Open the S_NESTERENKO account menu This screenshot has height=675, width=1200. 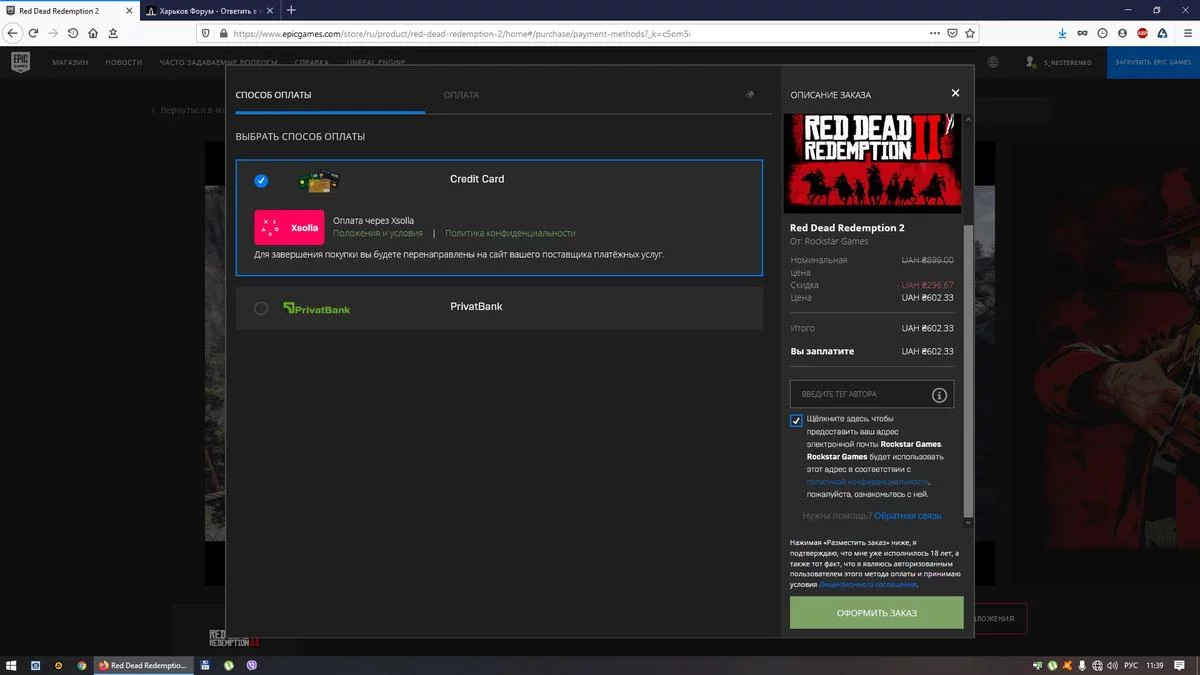point(1059,62)
